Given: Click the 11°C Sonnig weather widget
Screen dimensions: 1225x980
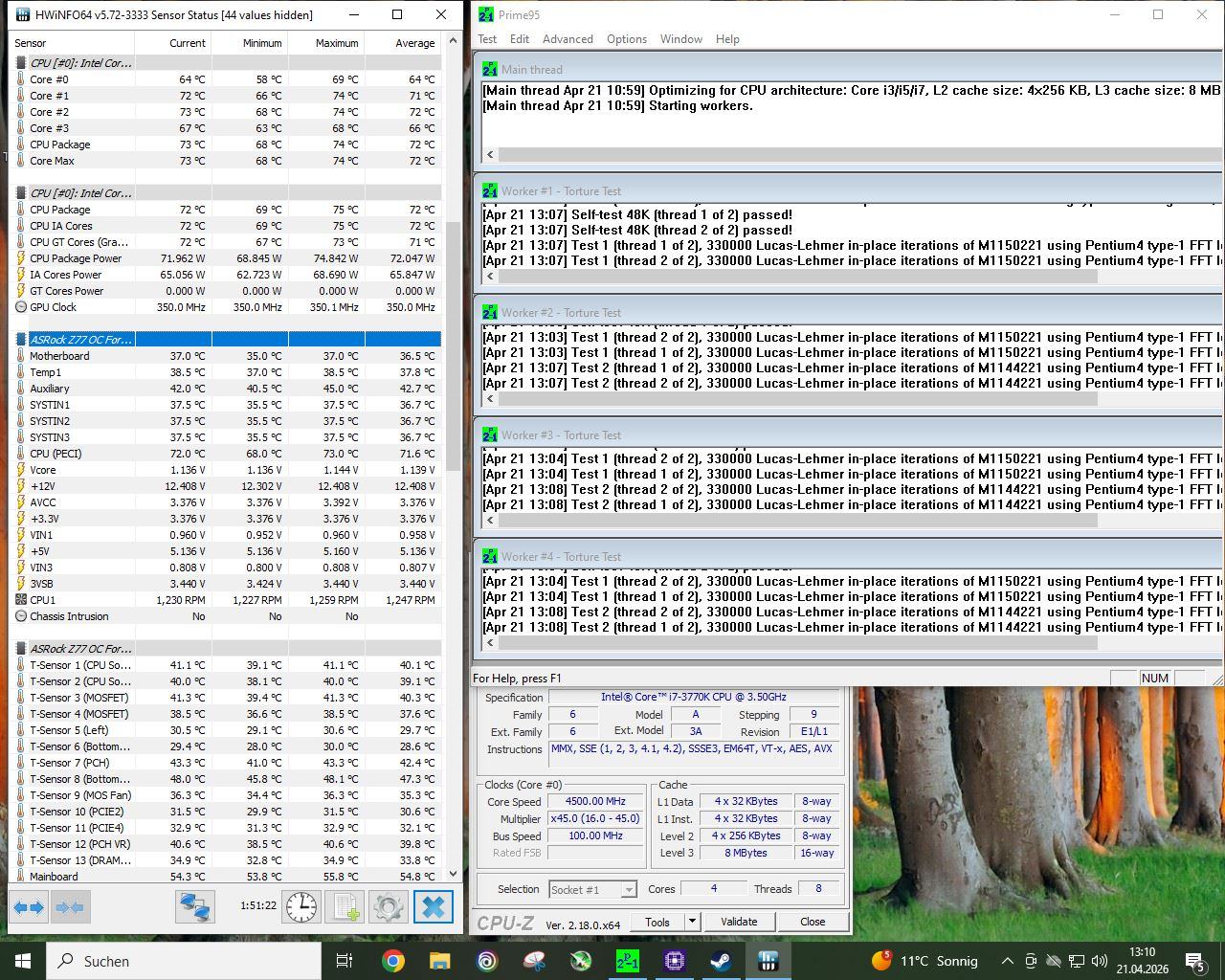Looking at the screenshot, I should click(924, 961).
